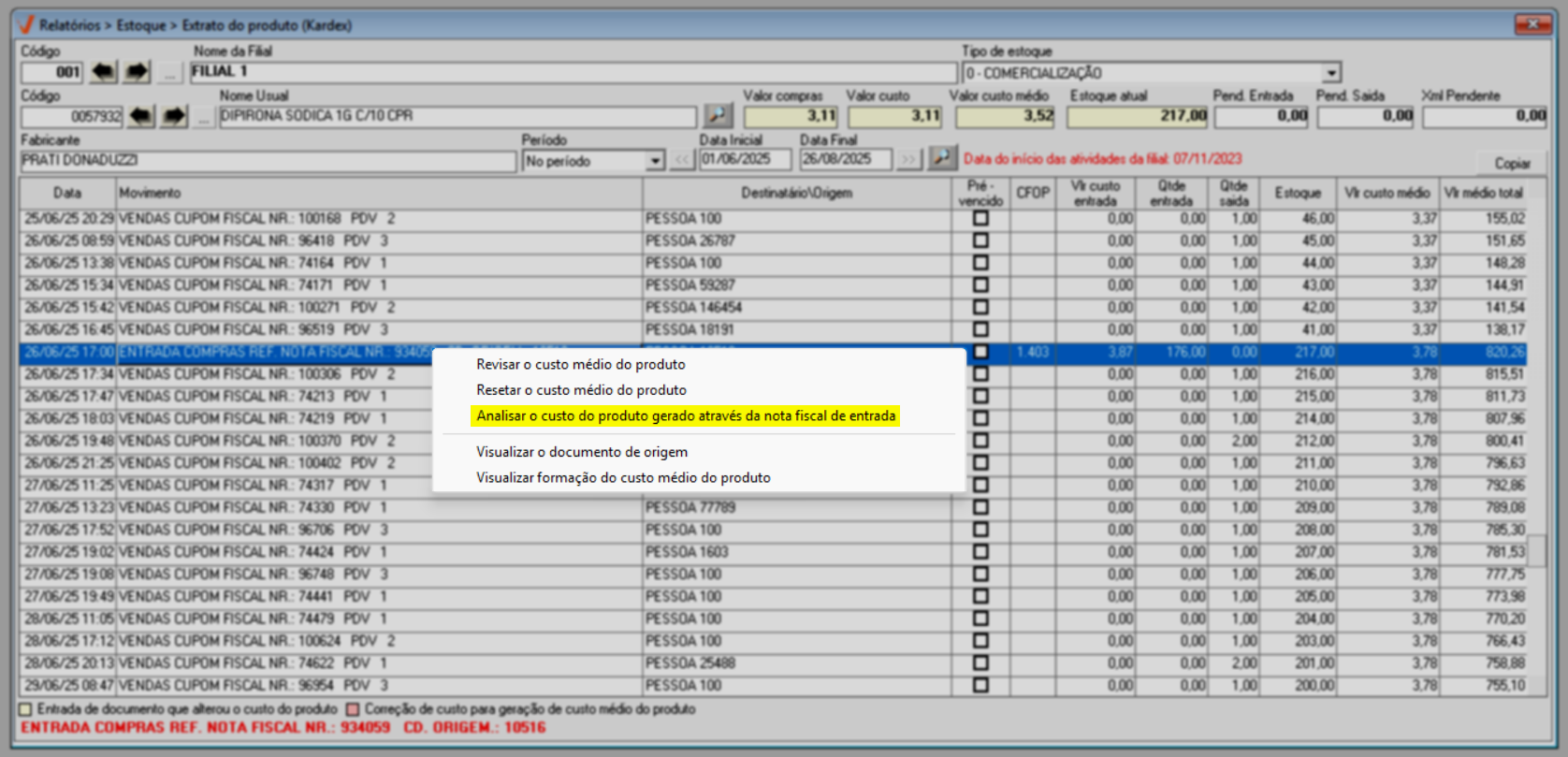Viewport: 1568px width, 757px height.
Task: Click next branch arrow beside code 001
Action: (137, 72)
